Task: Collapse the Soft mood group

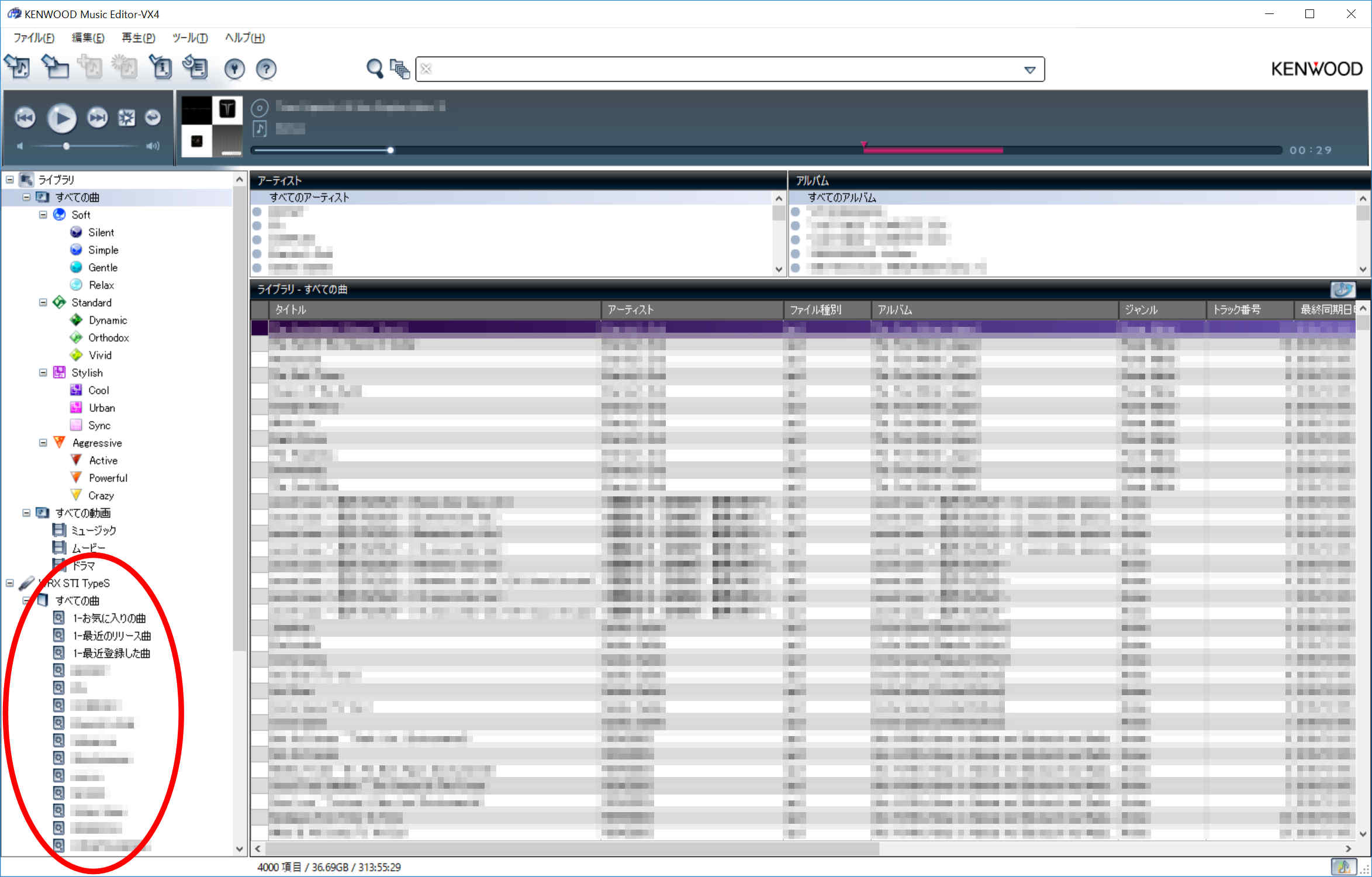Action: pos(43,215)
